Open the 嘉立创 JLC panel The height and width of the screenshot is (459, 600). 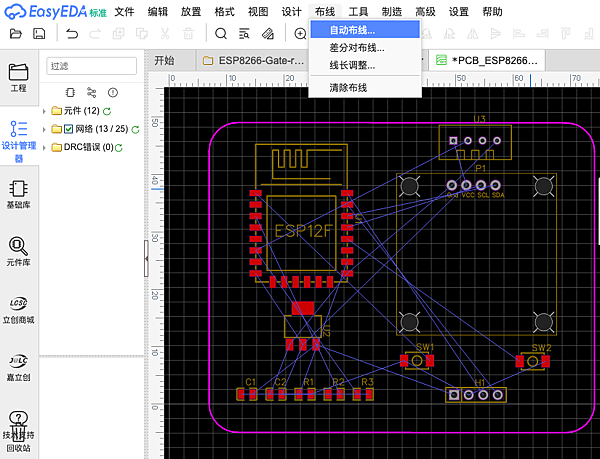(18, 365)
